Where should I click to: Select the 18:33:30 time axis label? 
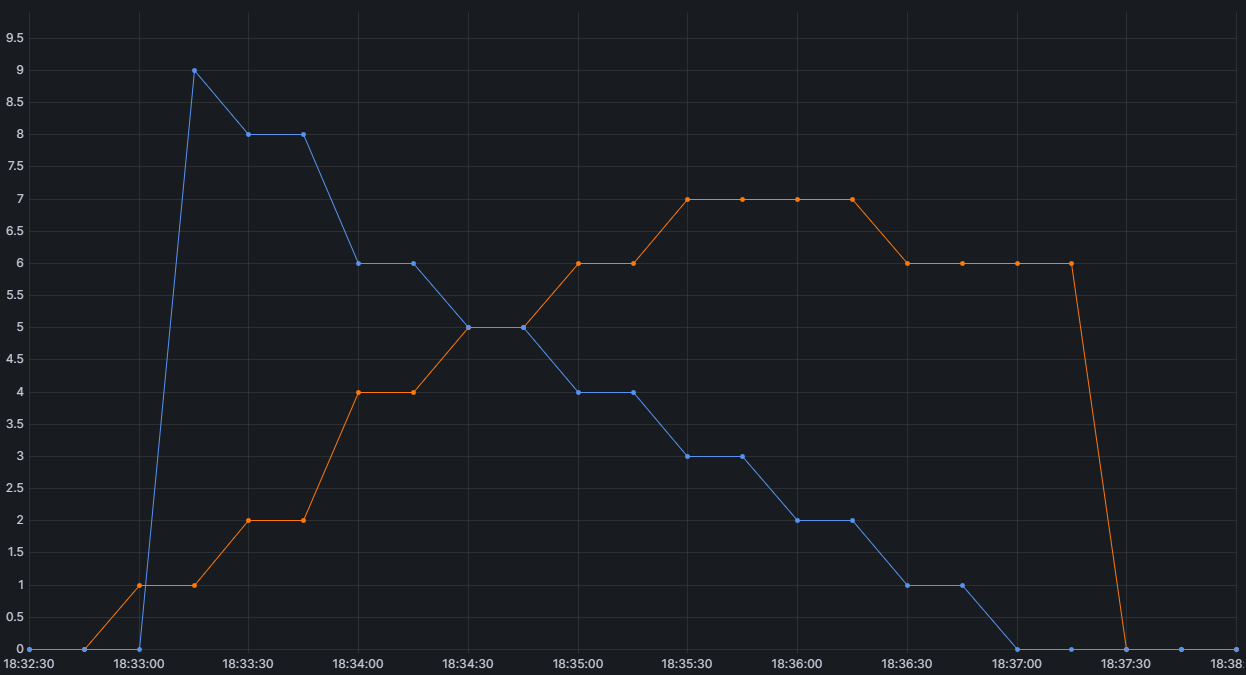pyautogui.click(x=248, y=663)
